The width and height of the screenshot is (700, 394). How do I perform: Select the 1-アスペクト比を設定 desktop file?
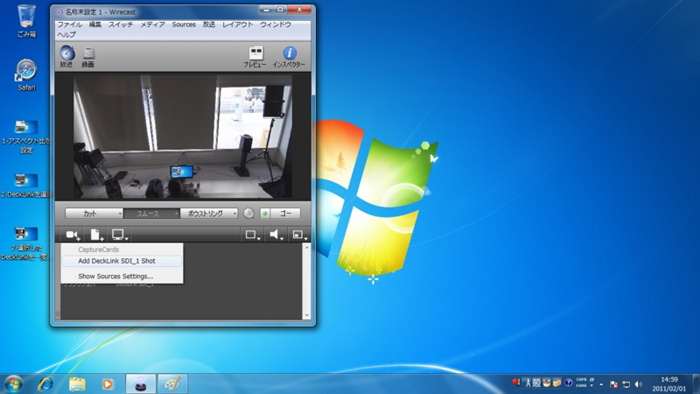point(26,137)
